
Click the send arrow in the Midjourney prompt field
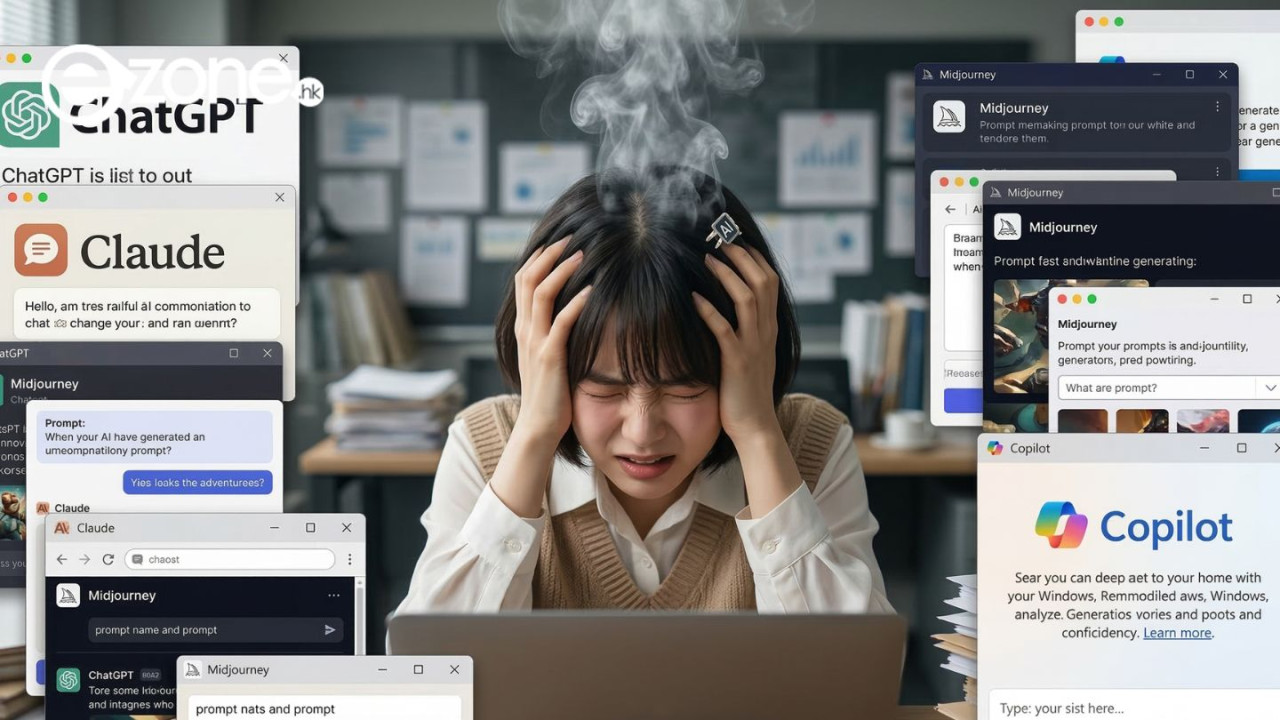pyautogui.click(x=329, y=630)
